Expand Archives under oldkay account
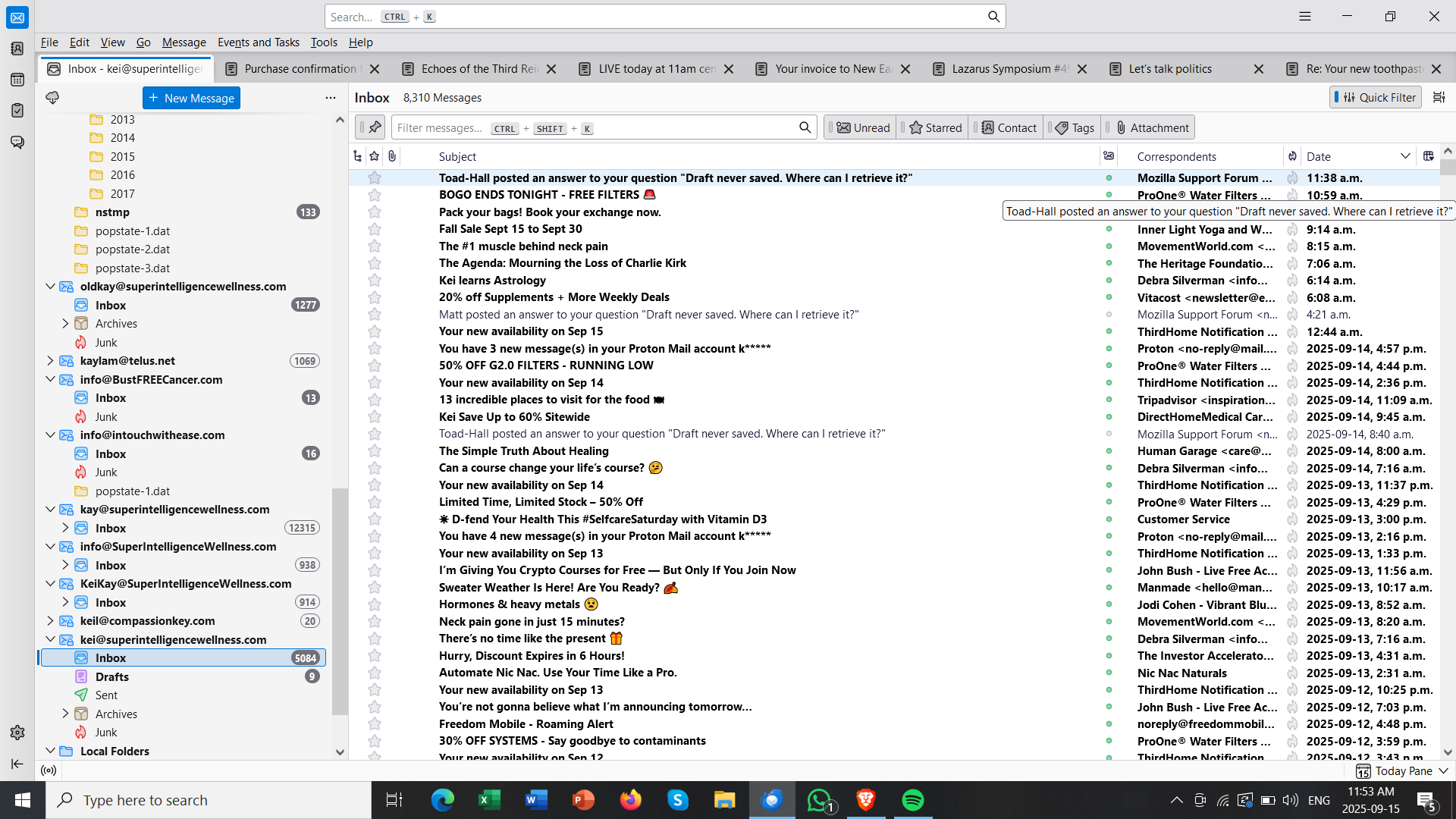The height and width of the screenshot is (819, 1456). pos(65,324)
